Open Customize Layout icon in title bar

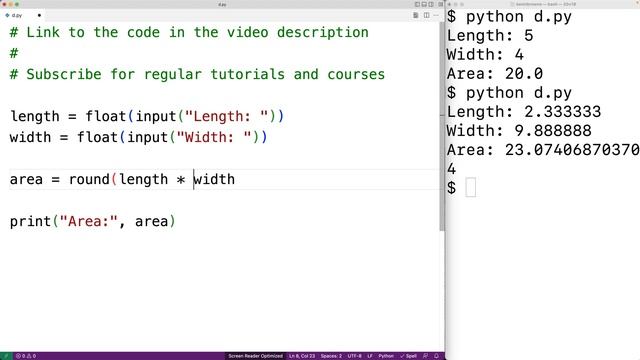pyautogui.click(x=440, y=4)
